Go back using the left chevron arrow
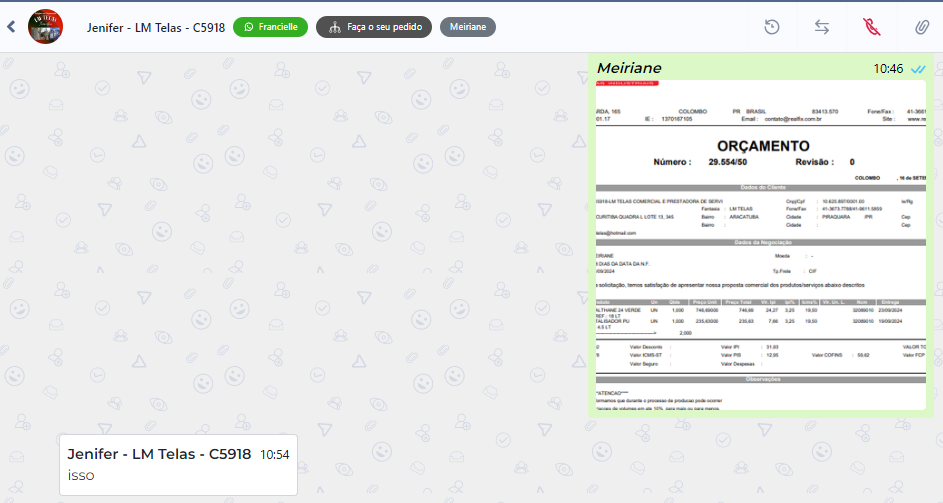943x503 pixels. coord(11,27)
